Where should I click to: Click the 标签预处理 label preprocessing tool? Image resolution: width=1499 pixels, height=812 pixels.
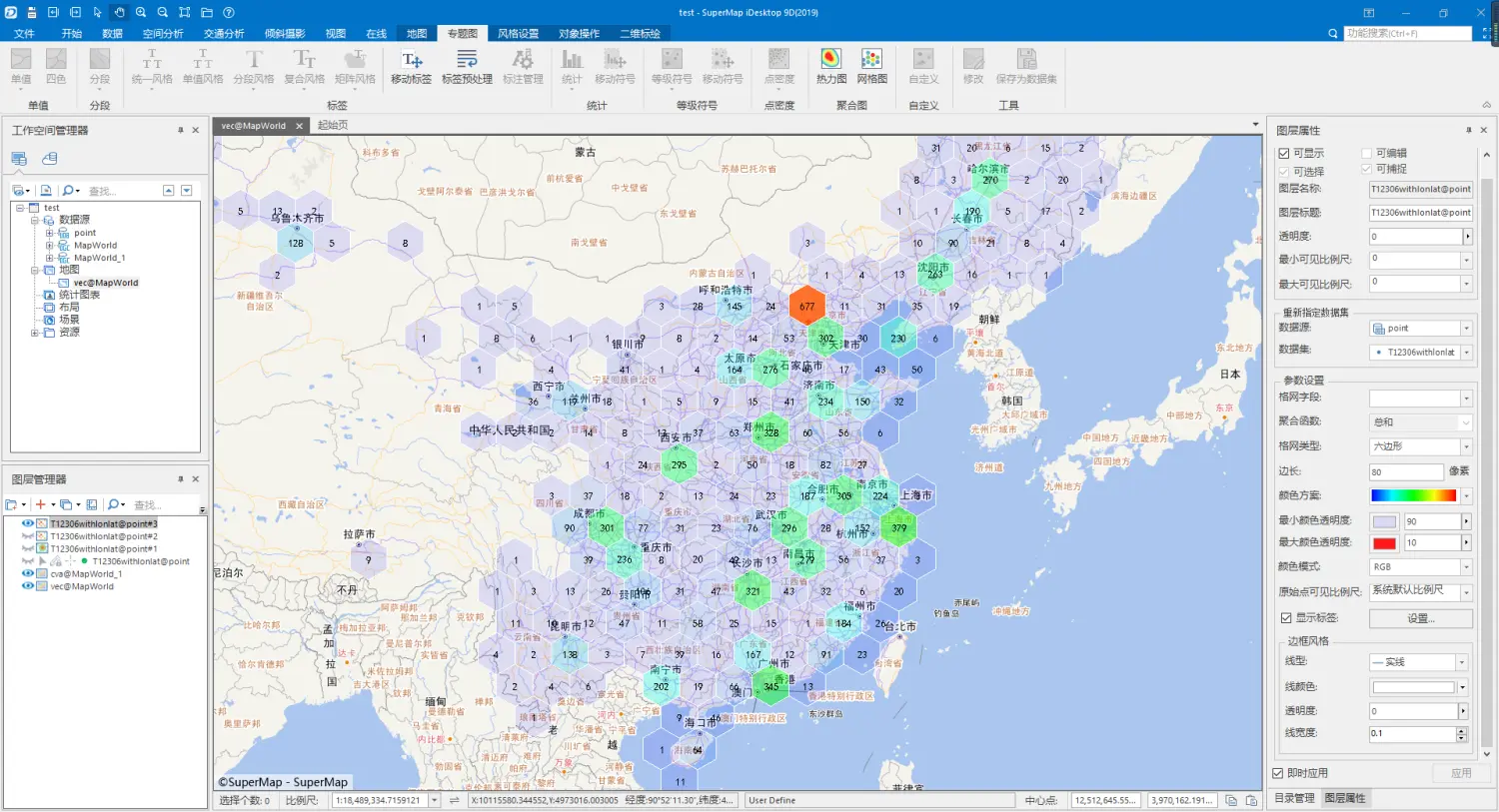pyautogui.click(x=467, y=67)
